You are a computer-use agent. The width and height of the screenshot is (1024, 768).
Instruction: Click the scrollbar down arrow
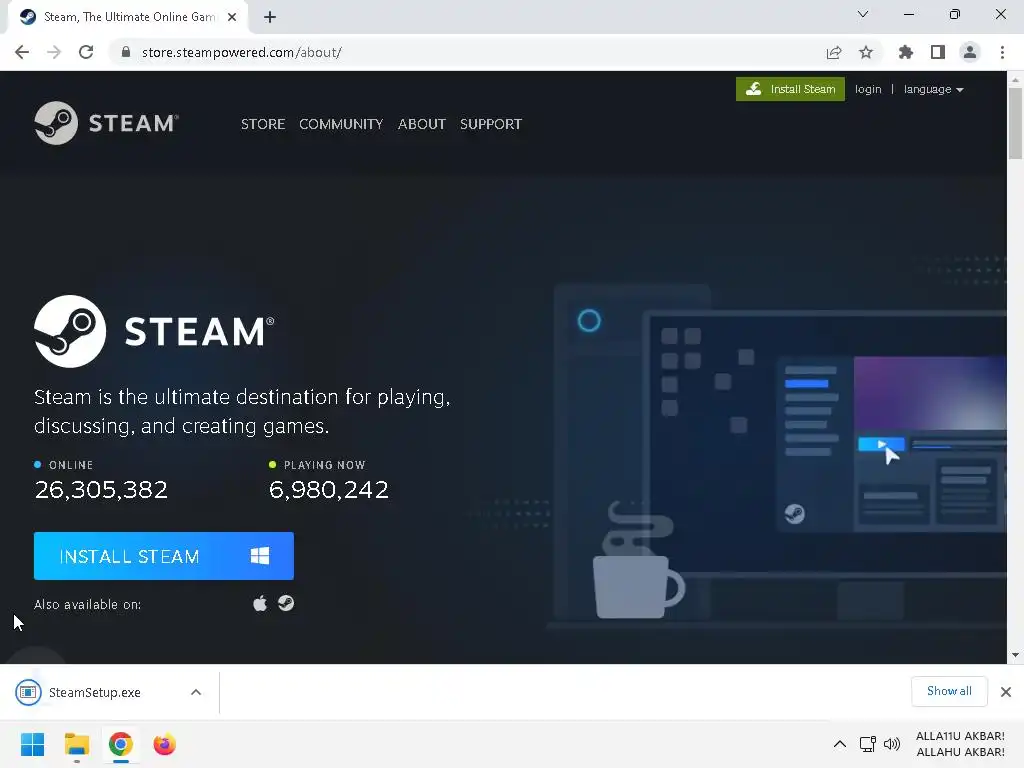pos(1015,655)
